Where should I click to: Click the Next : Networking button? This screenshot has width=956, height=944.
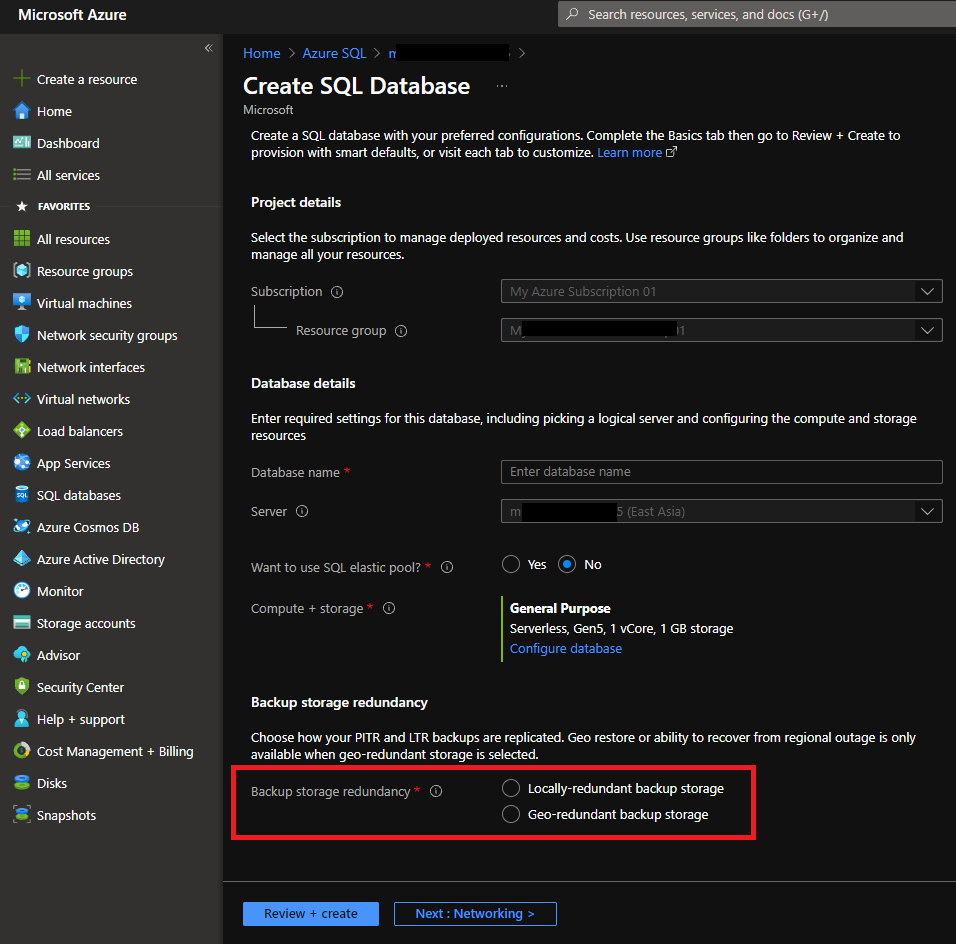[475, 914]
